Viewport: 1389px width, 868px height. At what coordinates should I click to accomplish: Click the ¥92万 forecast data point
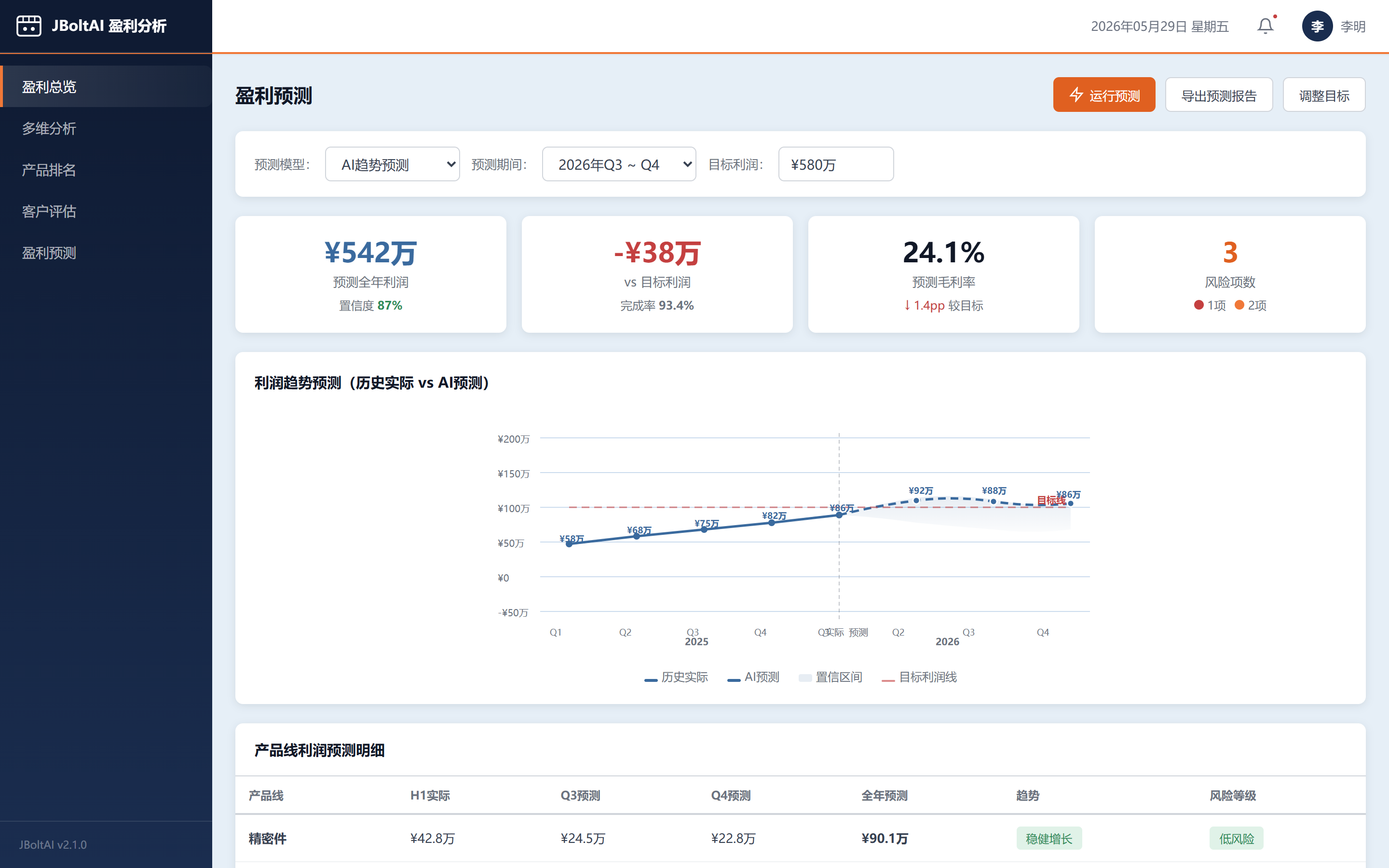916,501
